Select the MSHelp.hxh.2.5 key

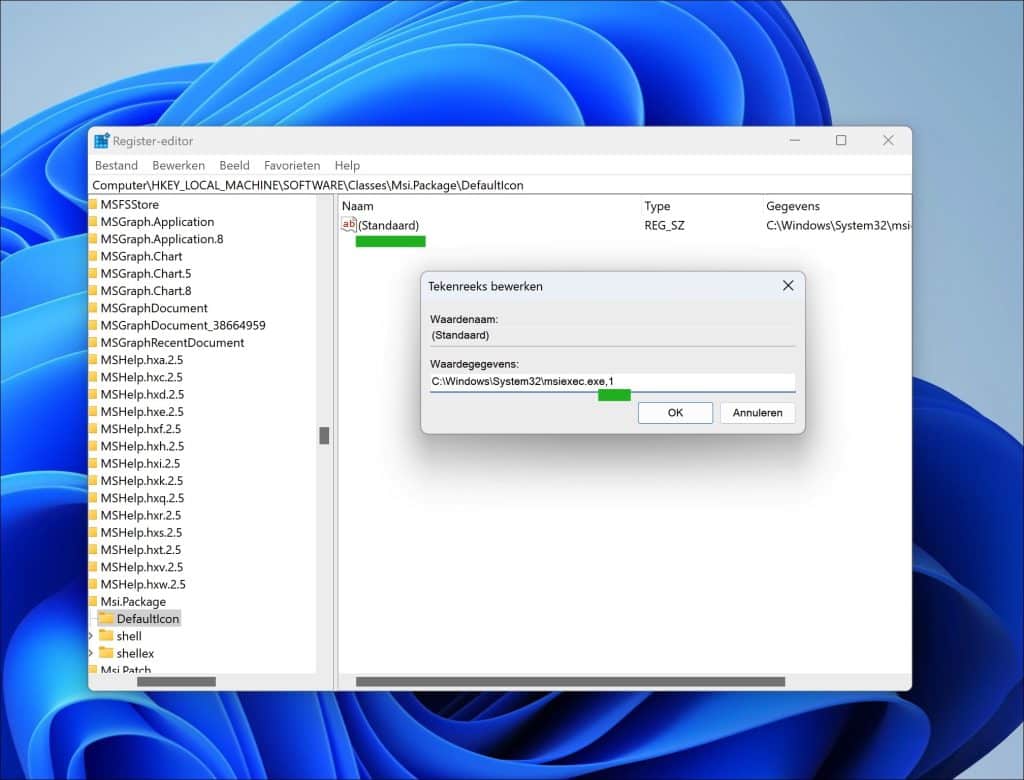(x=142, y=446)
